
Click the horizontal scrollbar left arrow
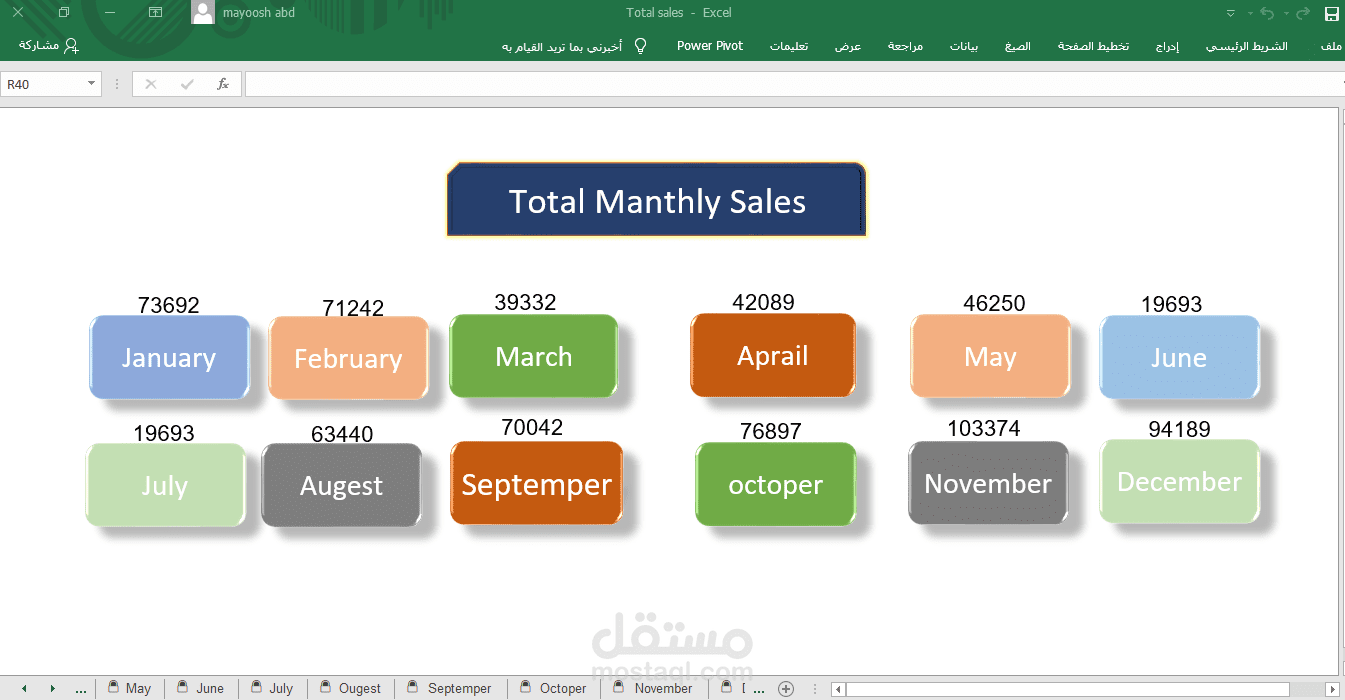coord(838,689)
